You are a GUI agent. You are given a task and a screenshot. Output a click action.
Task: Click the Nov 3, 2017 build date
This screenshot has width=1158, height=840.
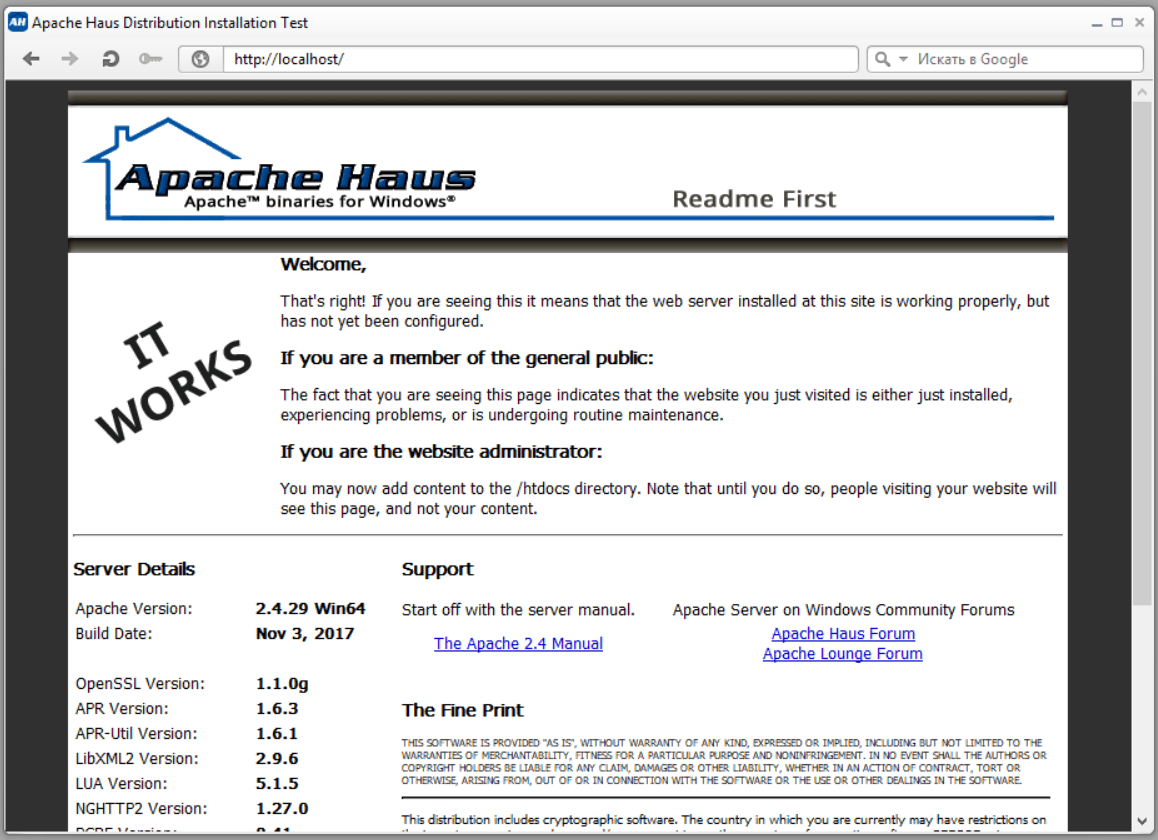point(304,634)
